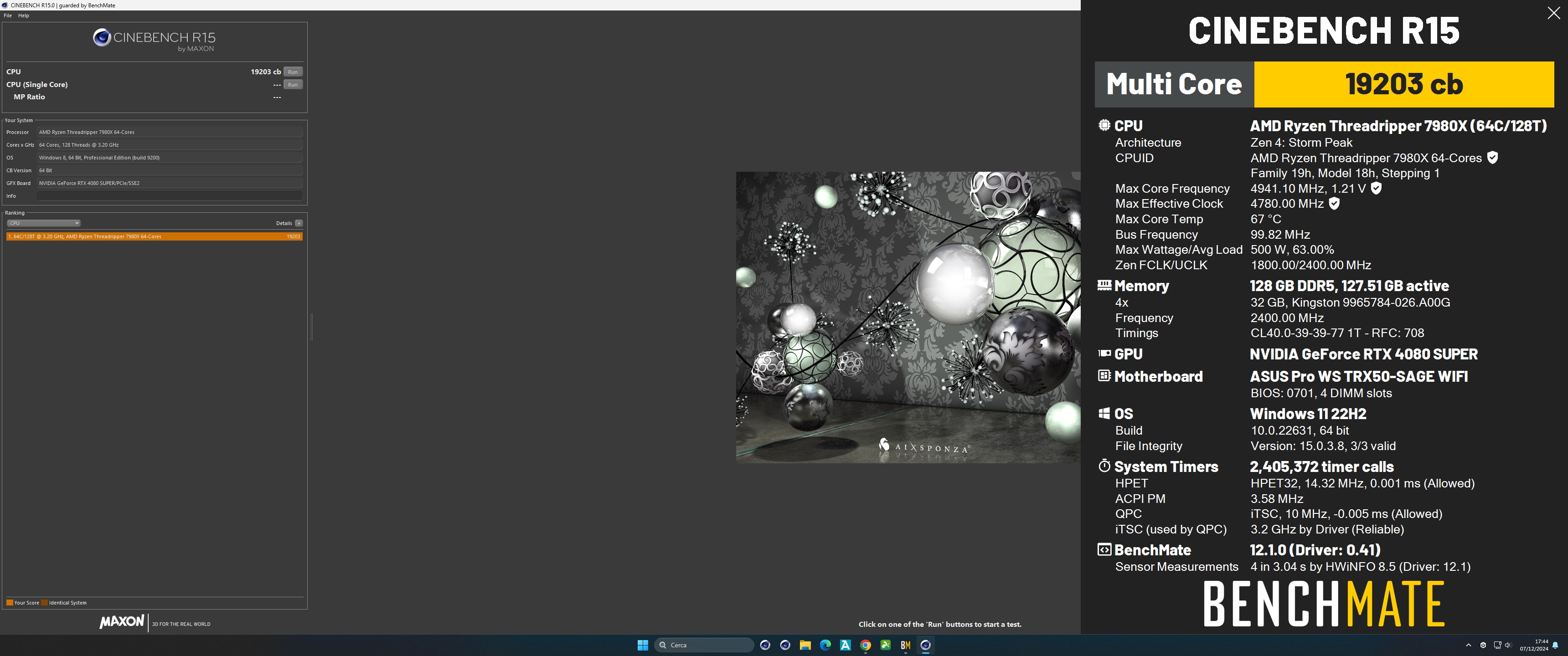Click the verified shield beside Max Core Frequency
The height and width of the screenshot is (656, 1568).
coord(1376,189)
